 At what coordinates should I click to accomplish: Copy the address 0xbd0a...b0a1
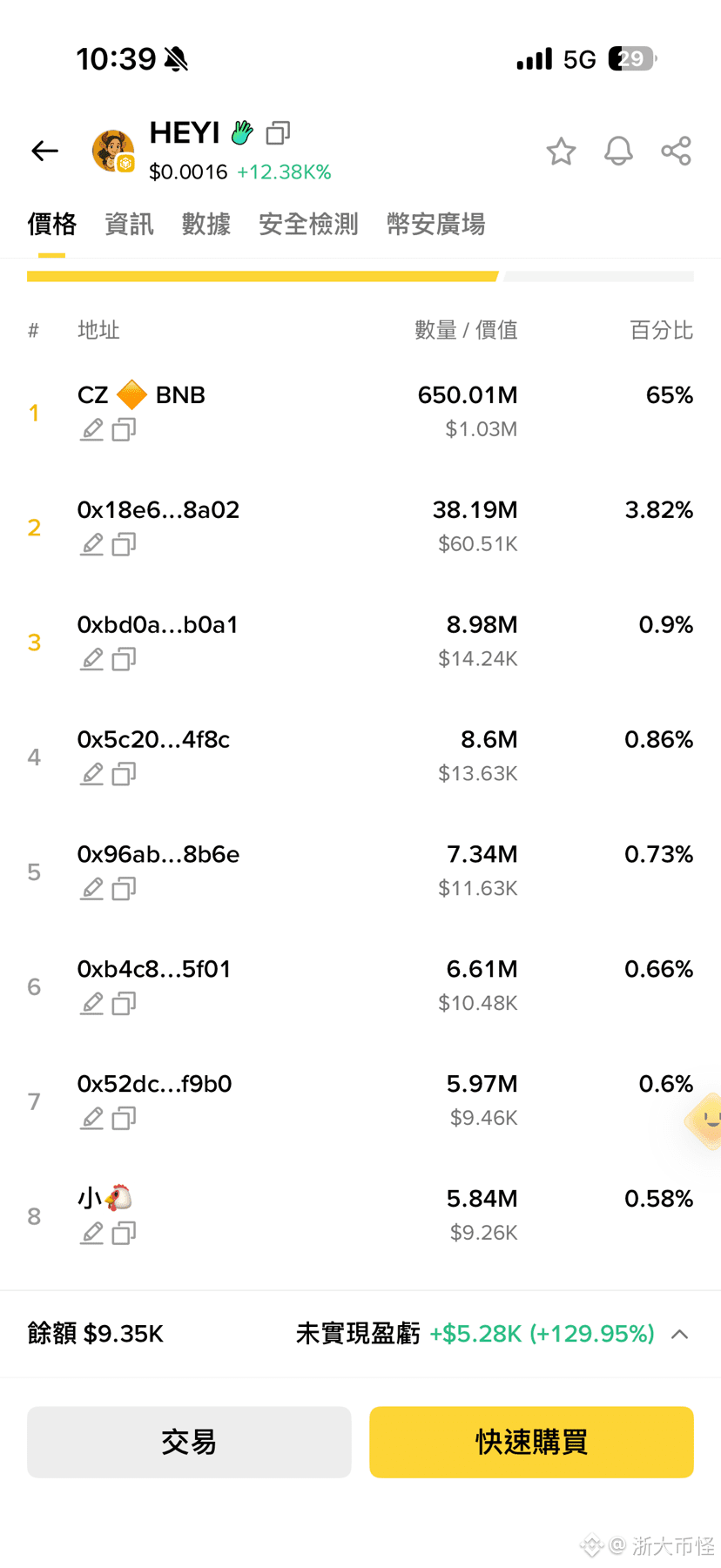(124, 660)
